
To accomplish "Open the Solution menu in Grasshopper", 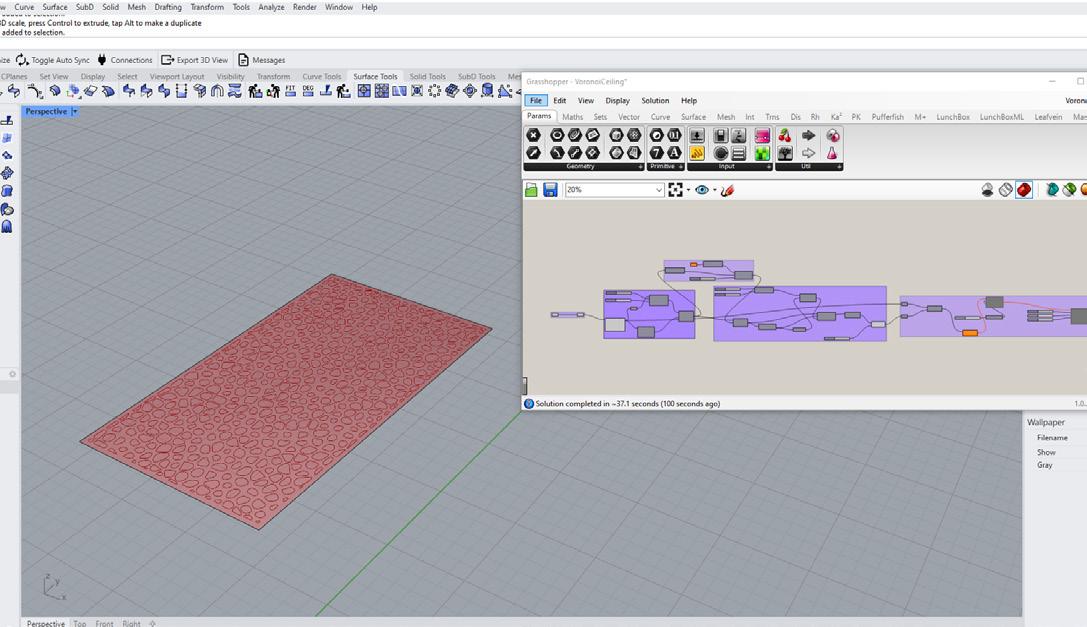I will point(655,101).
